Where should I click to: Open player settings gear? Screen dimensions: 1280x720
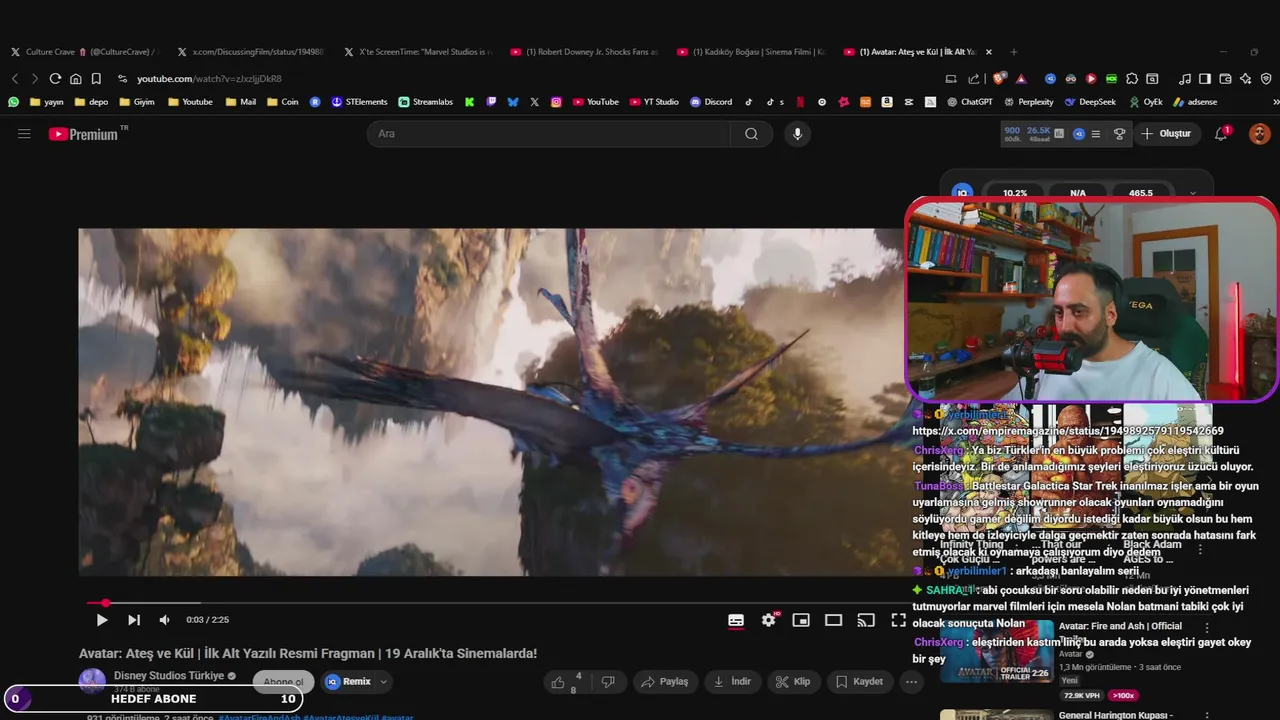click(768, 620)
